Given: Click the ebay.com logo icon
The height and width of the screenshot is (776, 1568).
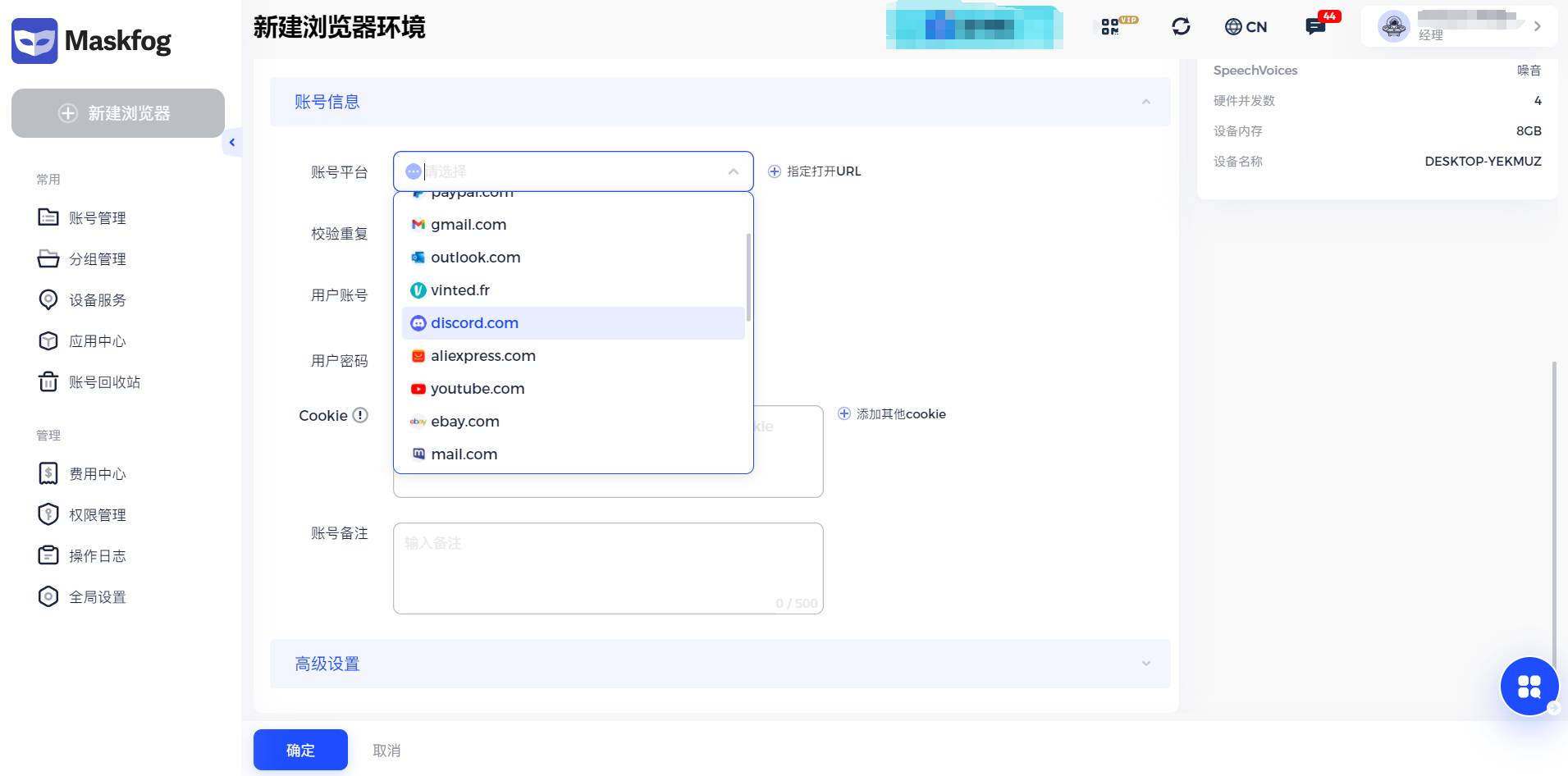Looking at the screenshot, I should (x=418, y=422).
